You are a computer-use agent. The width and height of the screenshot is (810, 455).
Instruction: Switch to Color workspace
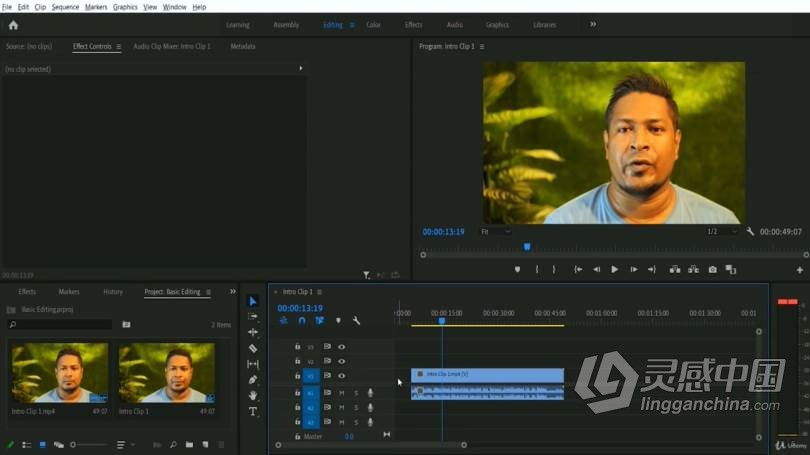pos(373,25)
